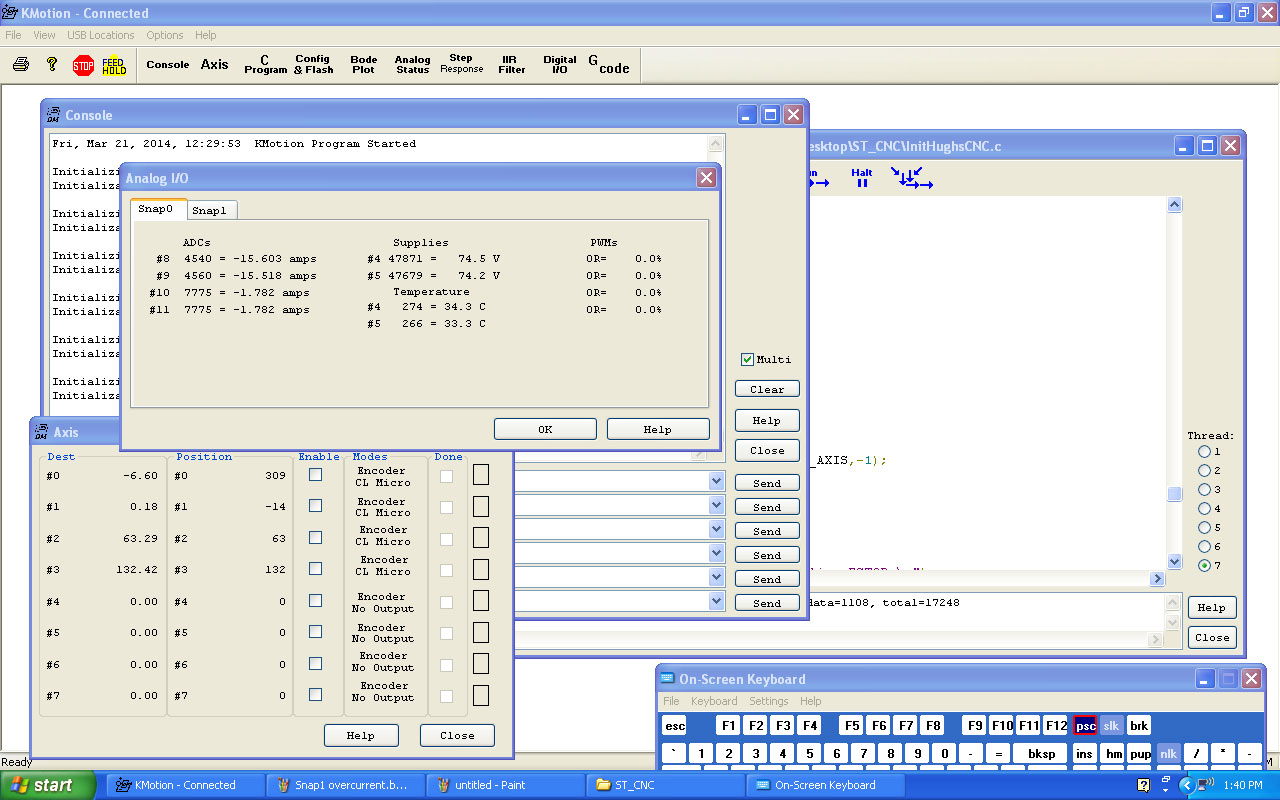The image size is (1280, 800).
Task: Open the USB Locations menu
Action: point(100,35)
